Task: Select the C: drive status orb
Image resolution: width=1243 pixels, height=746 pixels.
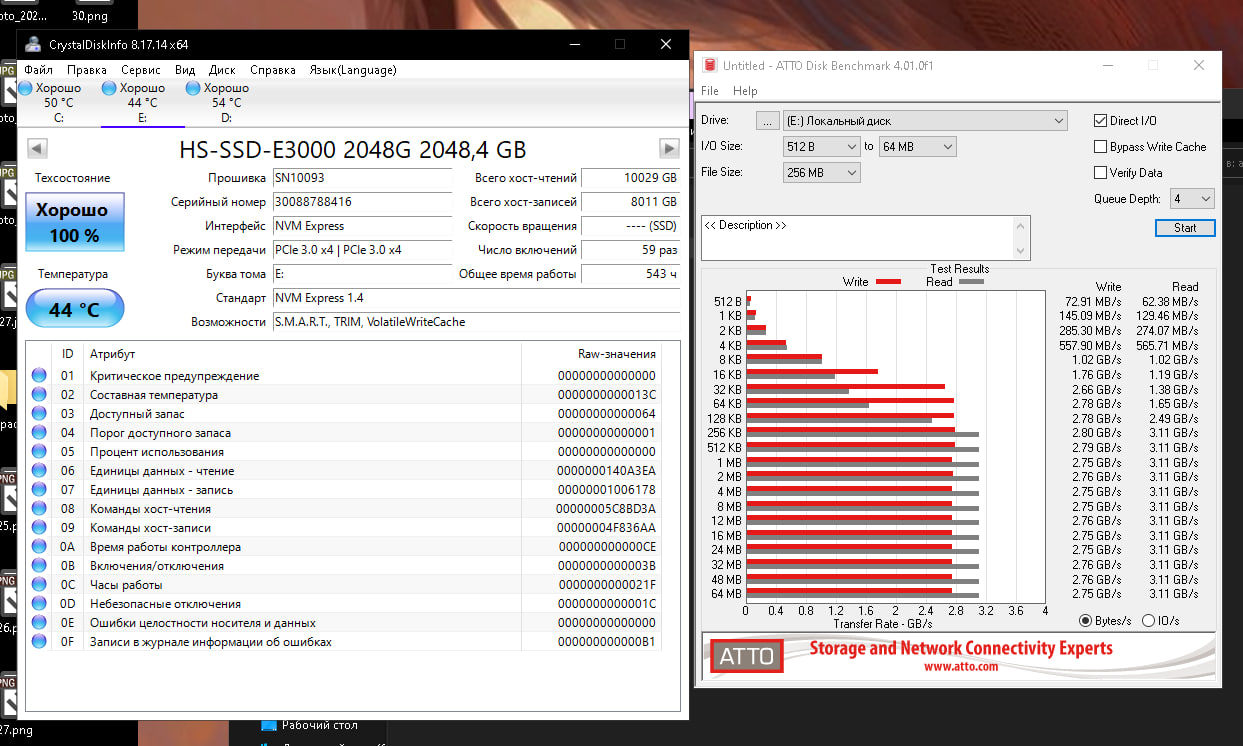Action: tap(26, 88)
